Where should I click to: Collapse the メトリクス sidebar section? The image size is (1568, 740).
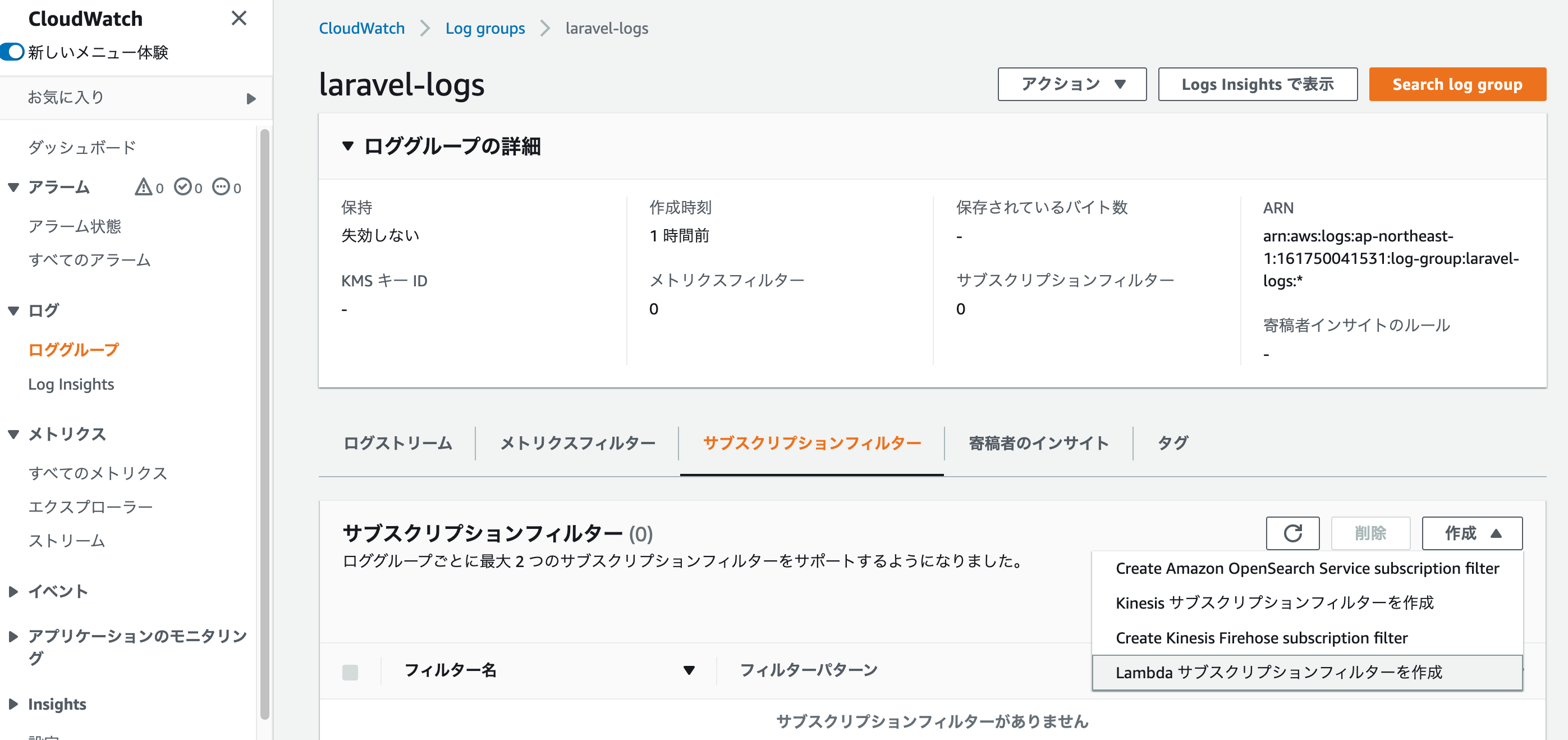(13, 434)
